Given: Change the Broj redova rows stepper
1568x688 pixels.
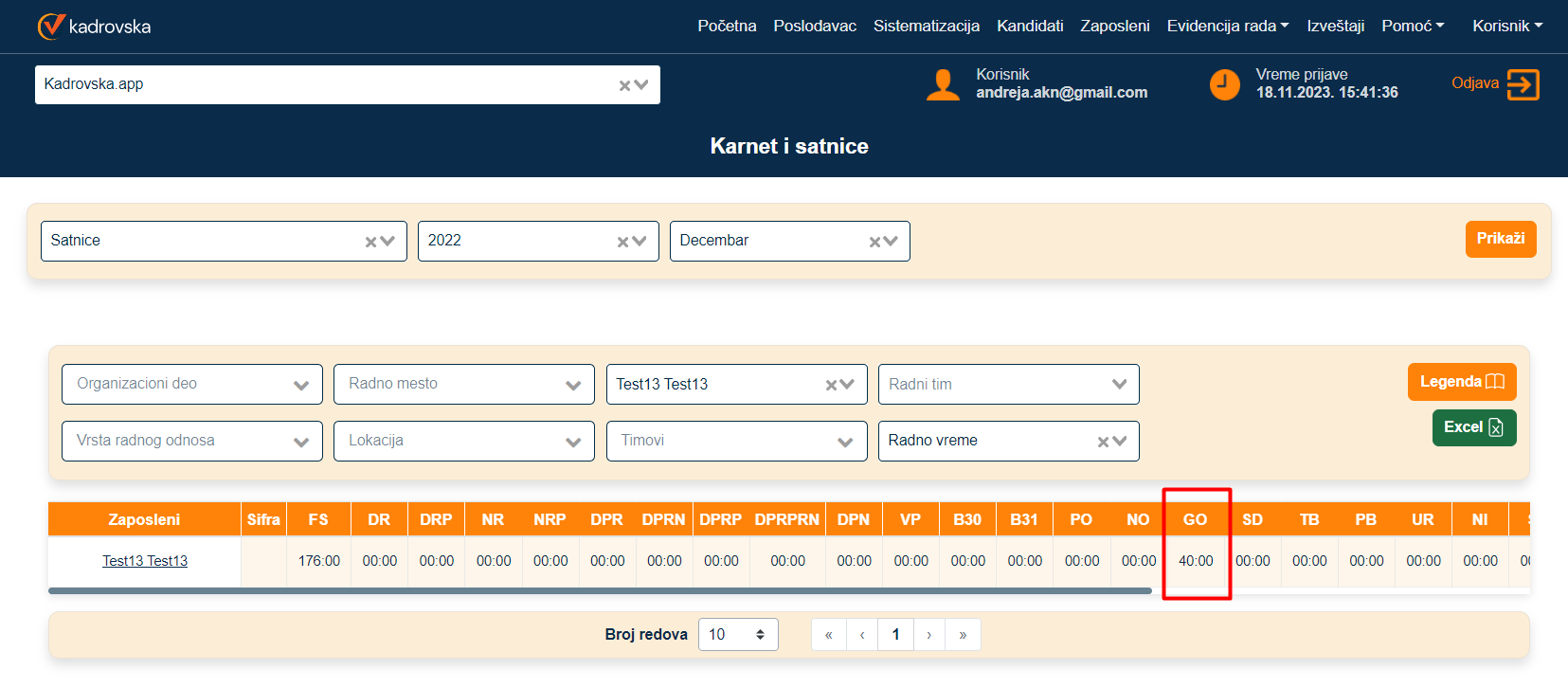Looking at the screenshot, I should coord(760,635).
